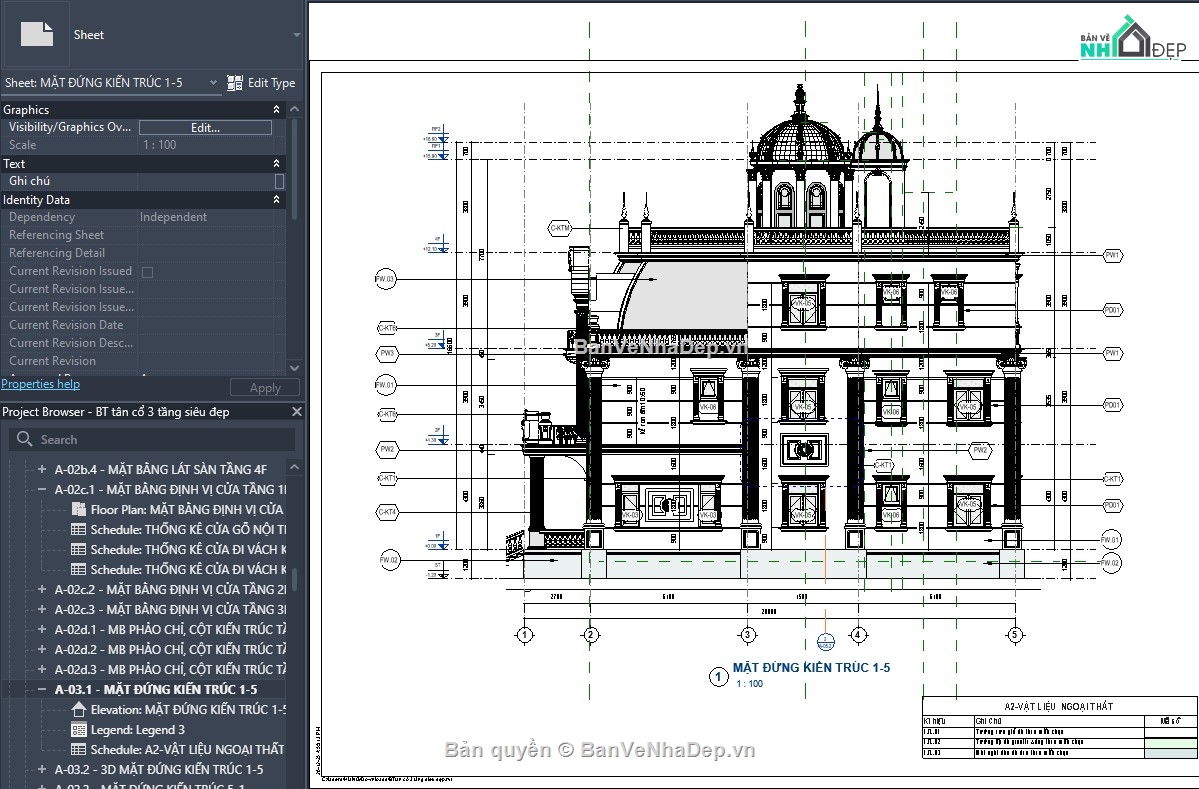Select the A-02c.2 MẶT BẰNG ĐỊNH VỊ CỬA TẦNG 2 sheet
The width and height of the screenshot is (1199, 789).
coord(171,589)
